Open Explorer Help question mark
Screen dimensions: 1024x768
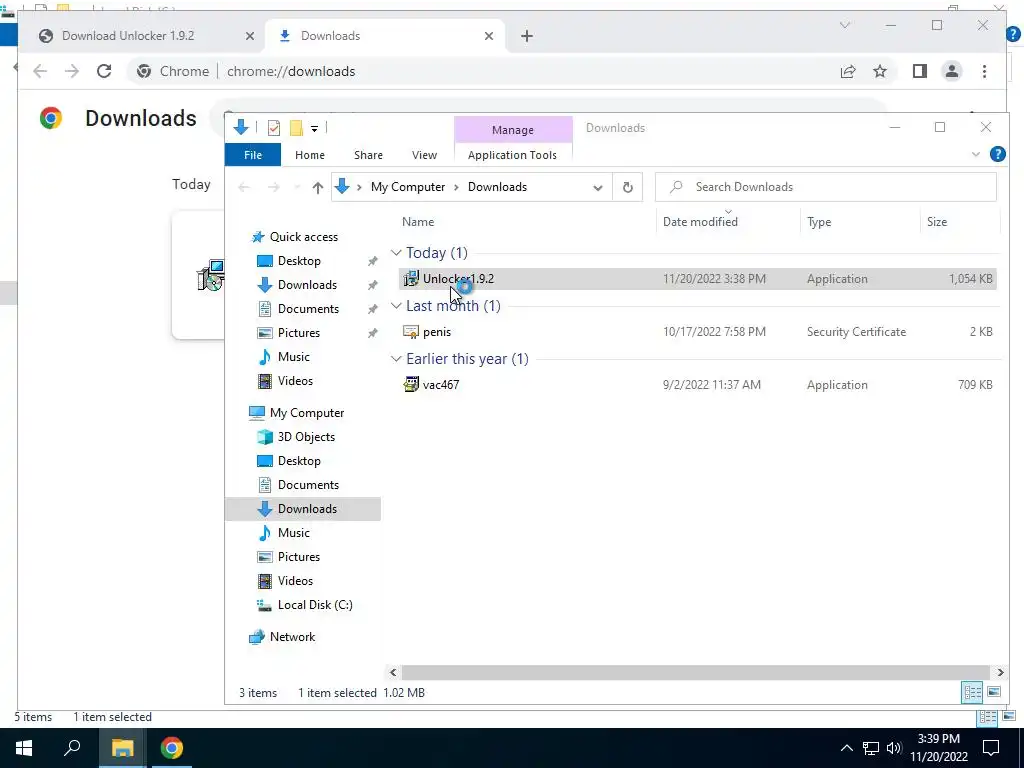pyautogui.click(x=997, y=154)
